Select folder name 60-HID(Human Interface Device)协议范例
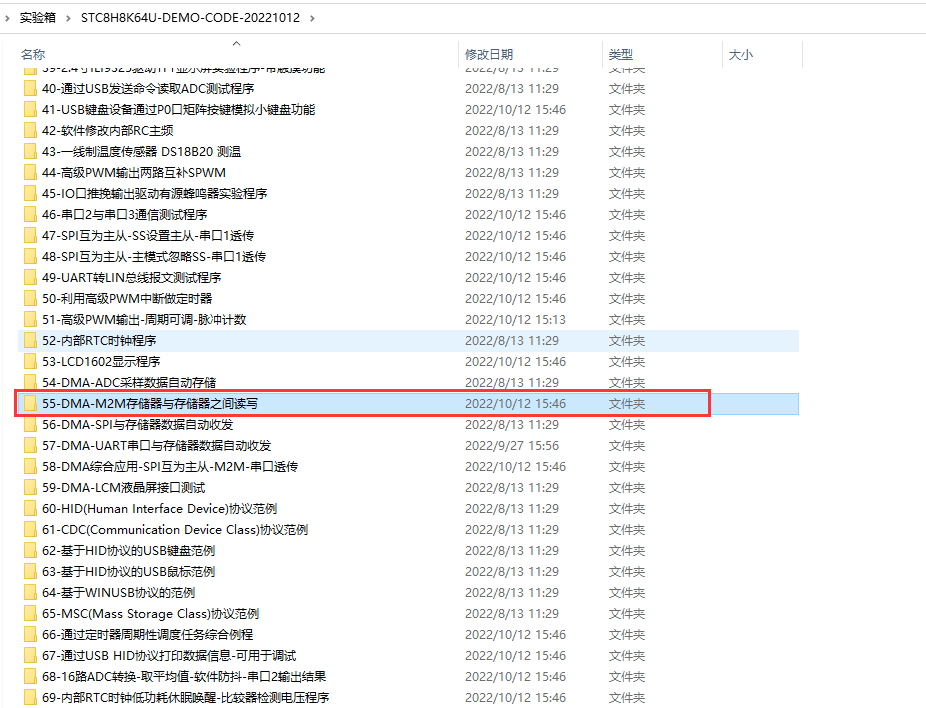 [x=159, y=509]
